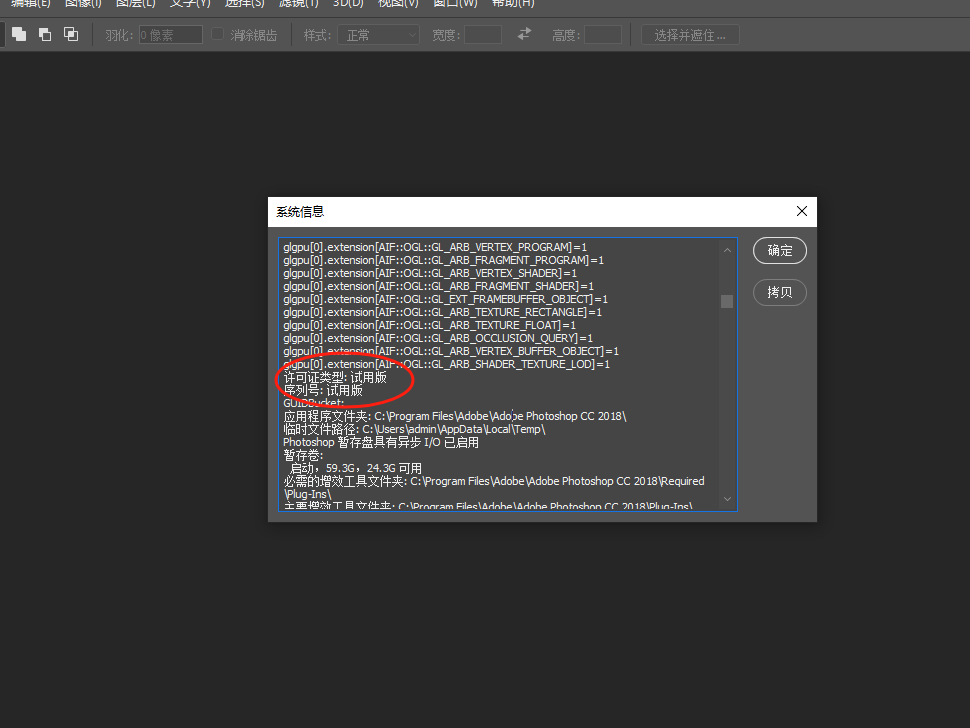
Task: Toggle the 消除锯齿 checkbox
Action: pyautogui.click(x=218, y=34)
